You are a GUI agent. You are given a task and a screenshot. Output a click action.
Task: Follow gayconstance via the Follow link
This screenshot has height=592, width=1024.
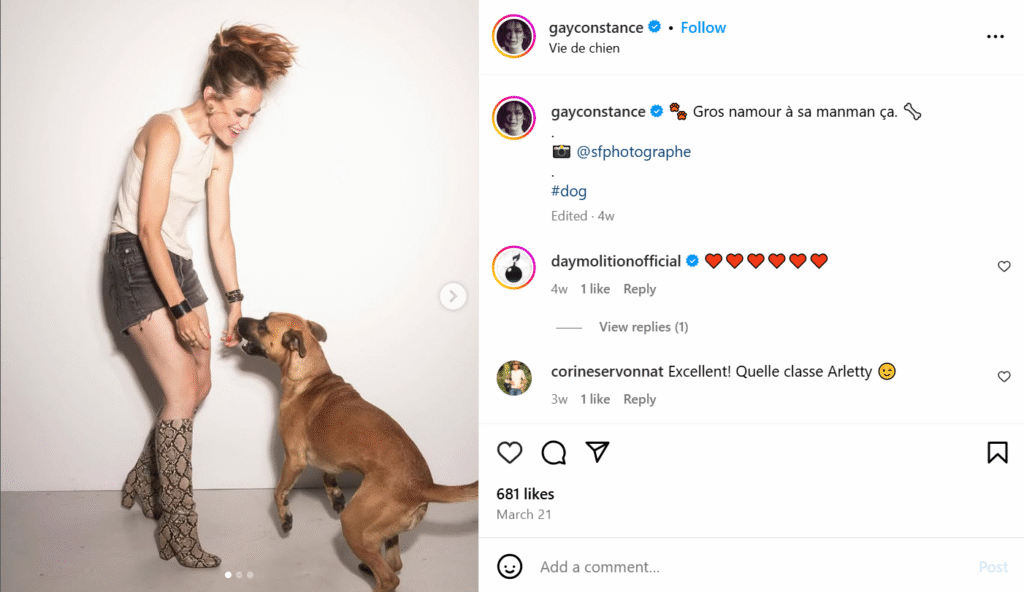pyautogui.click(x=703, y=27)
